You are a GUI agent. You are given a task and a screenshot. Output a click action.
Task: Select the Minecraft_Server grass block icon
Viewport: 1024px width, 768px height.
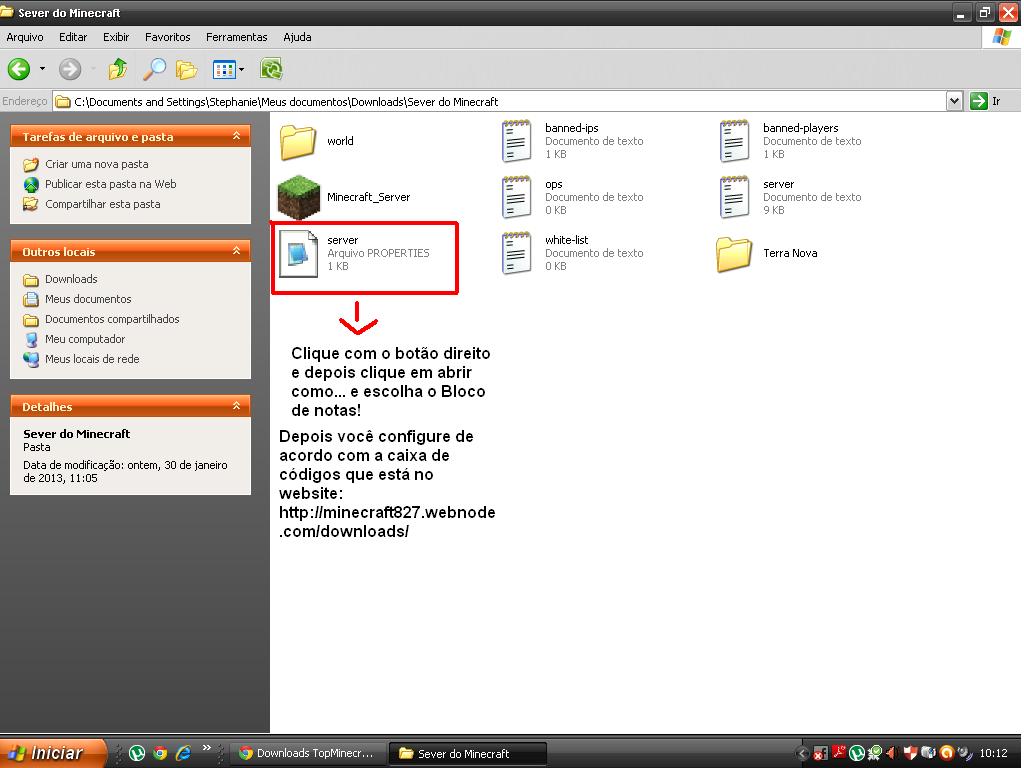coord(298,196)
